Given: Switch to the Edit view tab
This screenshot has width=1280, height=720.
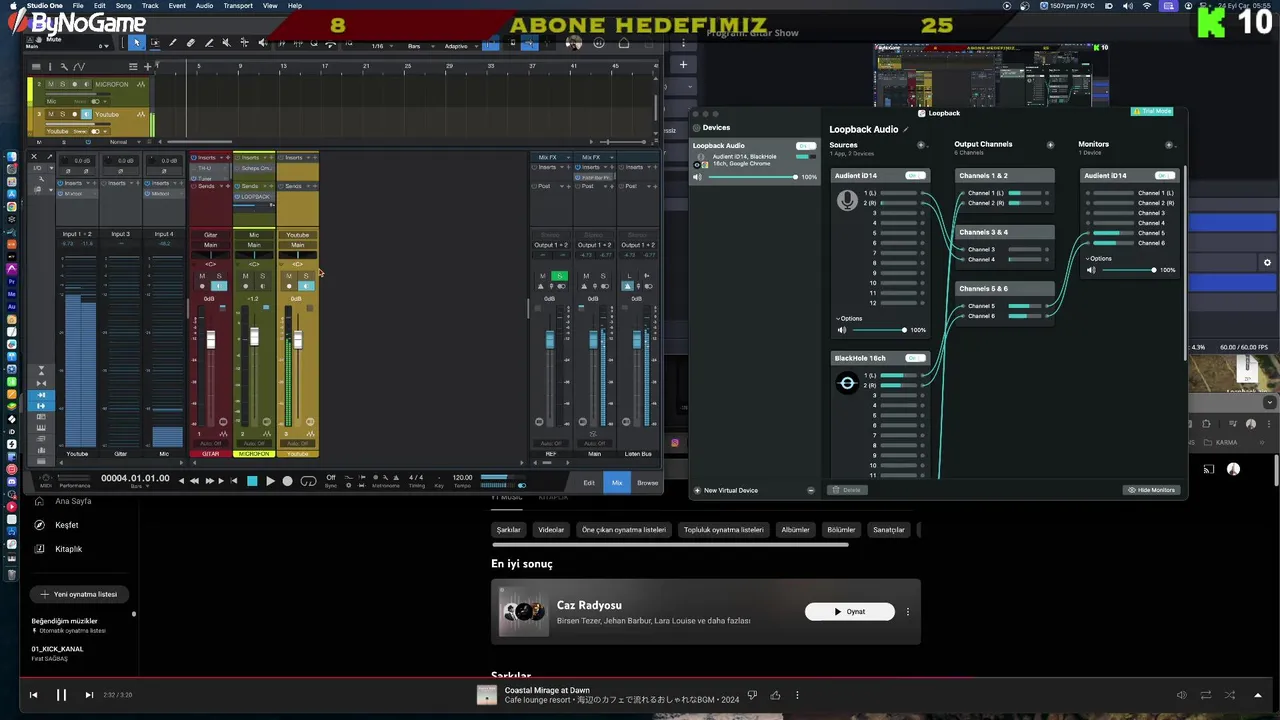Looking at the screenshot, I should [x=589, y=483].
